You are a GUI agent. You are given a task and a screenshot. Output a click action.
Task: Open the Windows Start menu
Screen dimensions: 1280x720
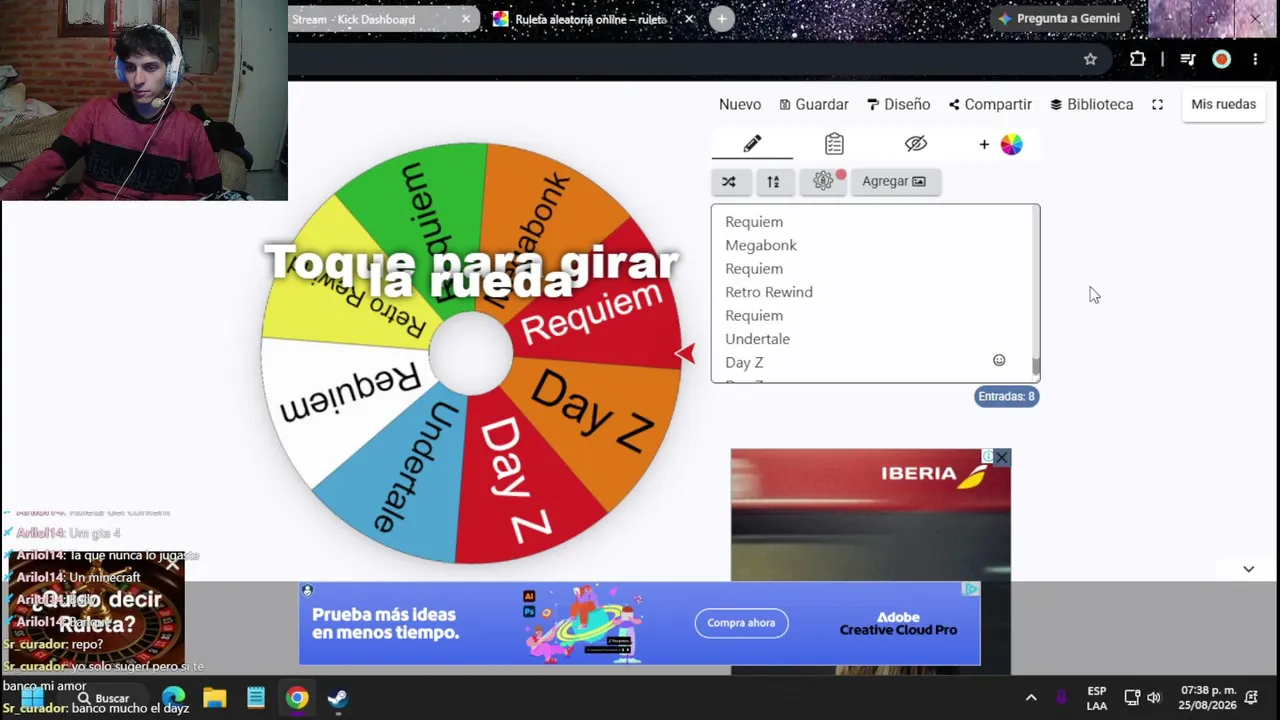[32, 697]
